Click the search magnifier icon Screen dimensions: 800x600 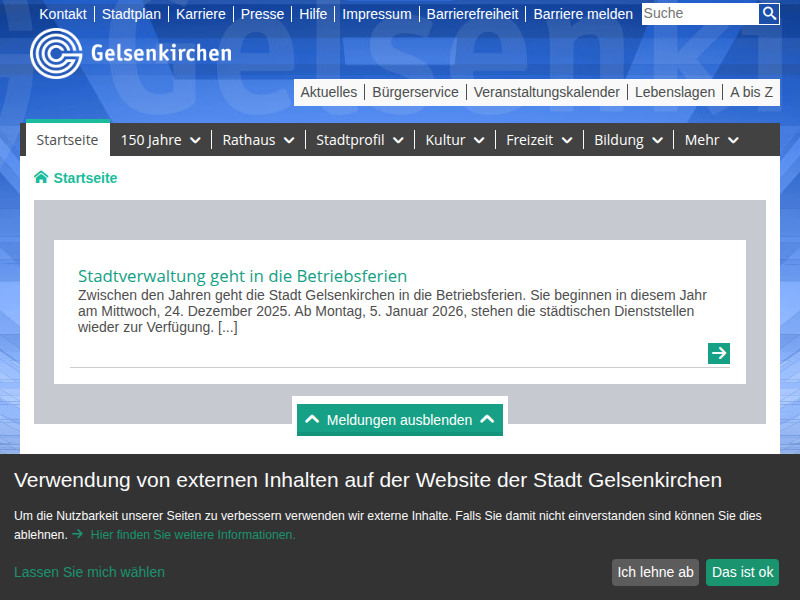(x=769, y=14)
